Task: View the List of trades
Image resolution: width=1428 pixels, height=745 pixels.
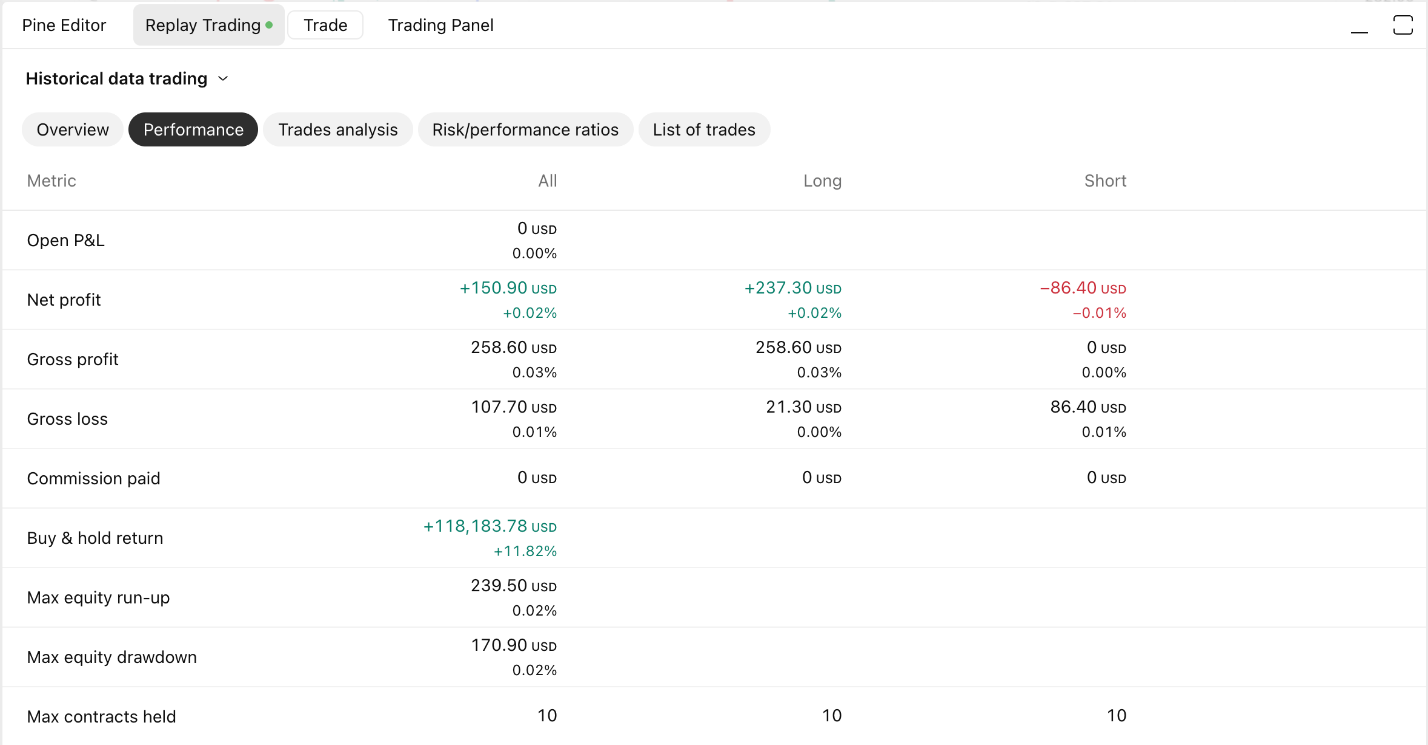Action: (704, 130)
